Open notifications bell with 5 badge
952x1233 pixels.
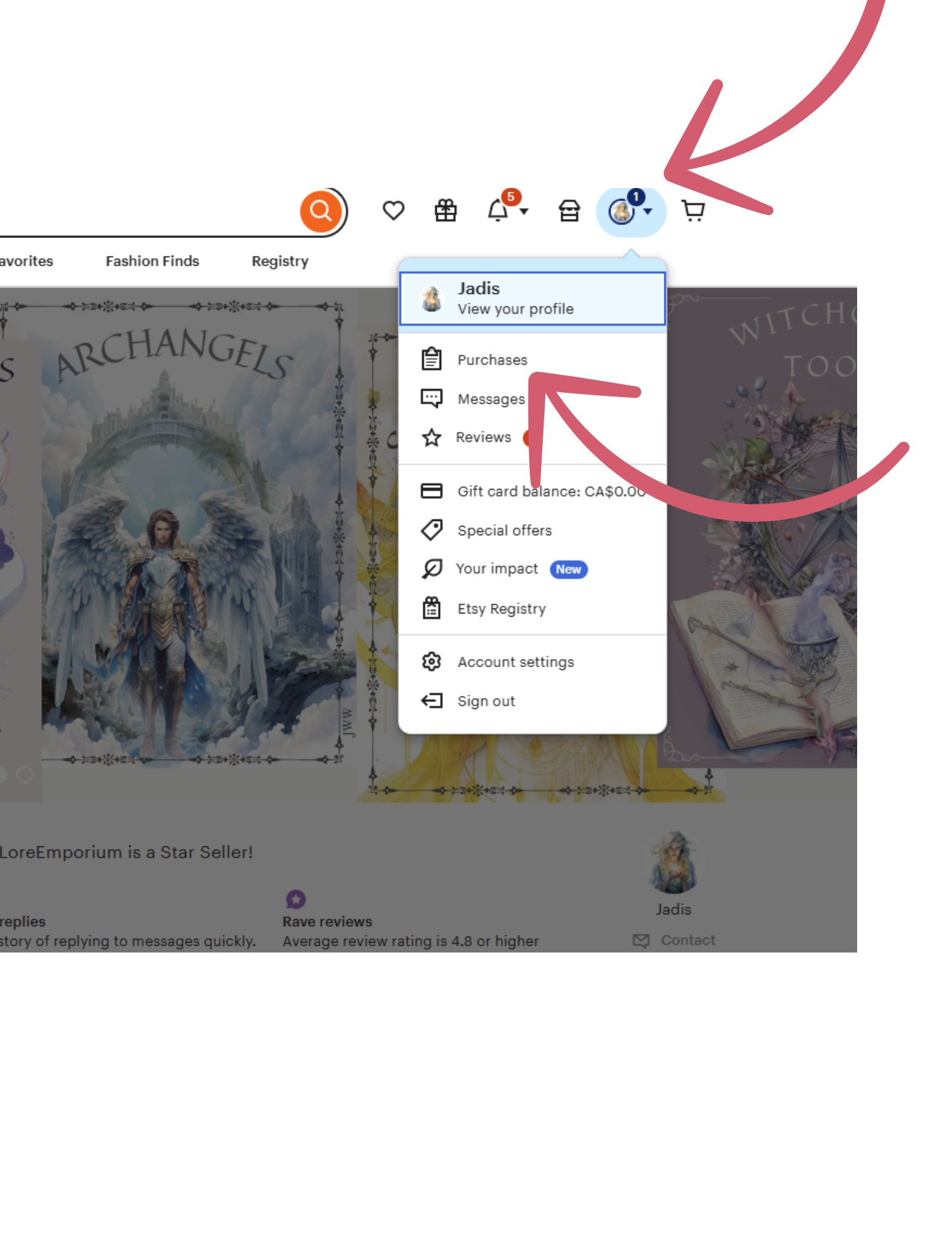coord(499,209)
